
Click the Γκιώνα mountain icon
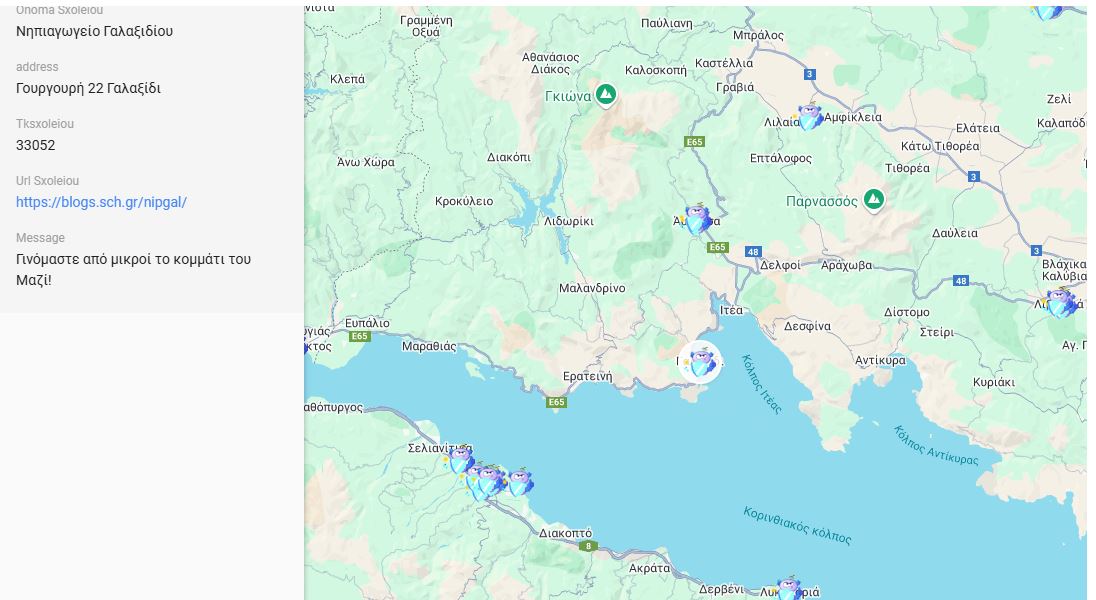(605, 95)
